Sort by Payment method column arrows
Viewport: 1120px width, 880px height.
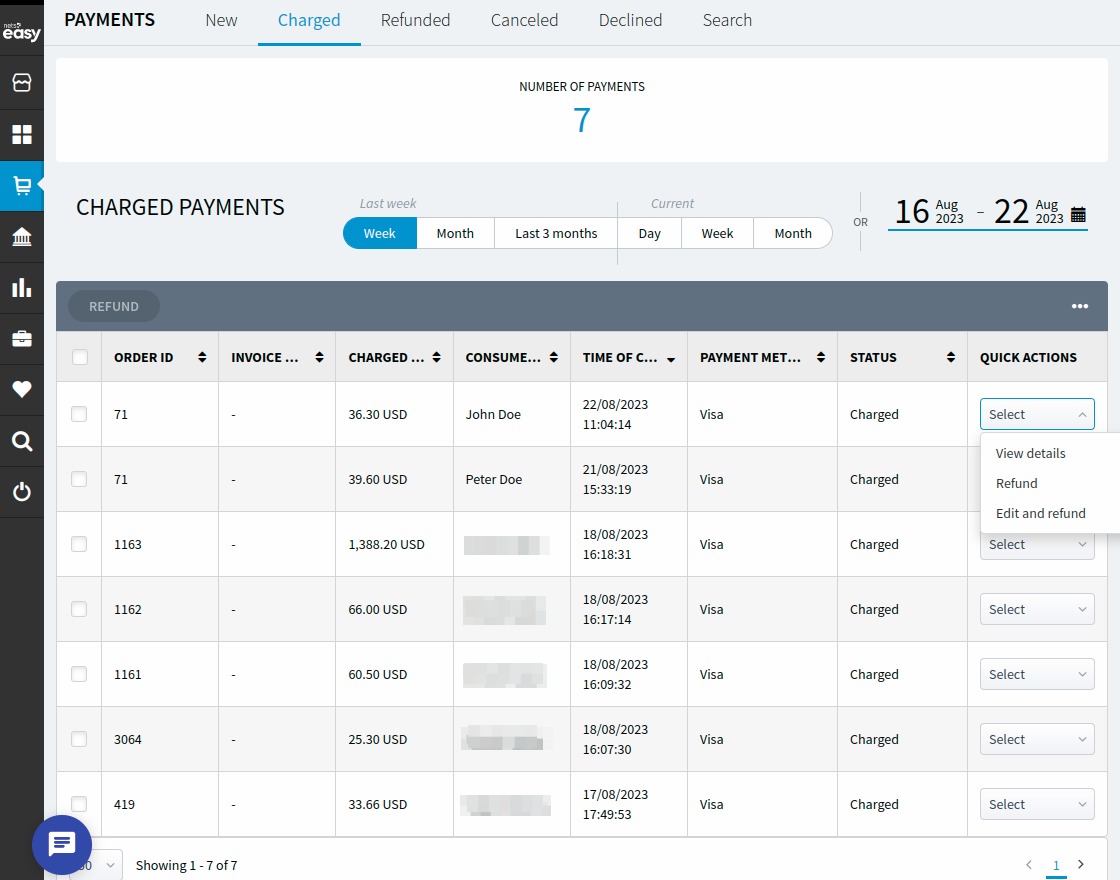point(821,357)
